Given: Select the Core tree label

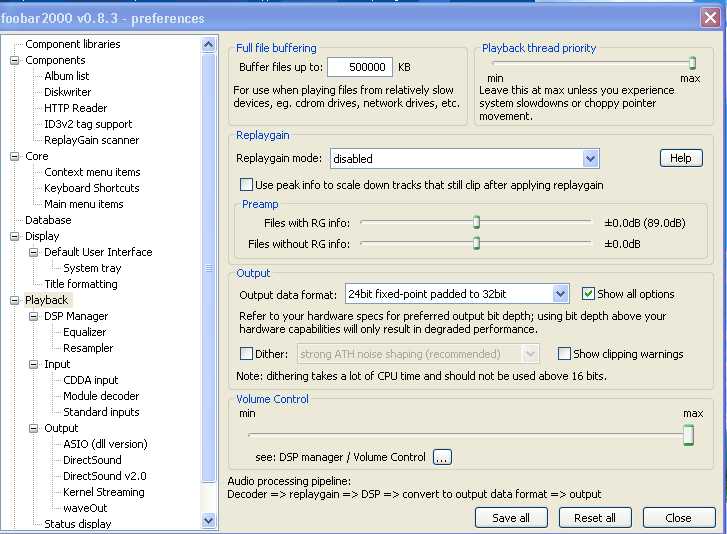Looking at the screenshot, I should click(37, 156).
